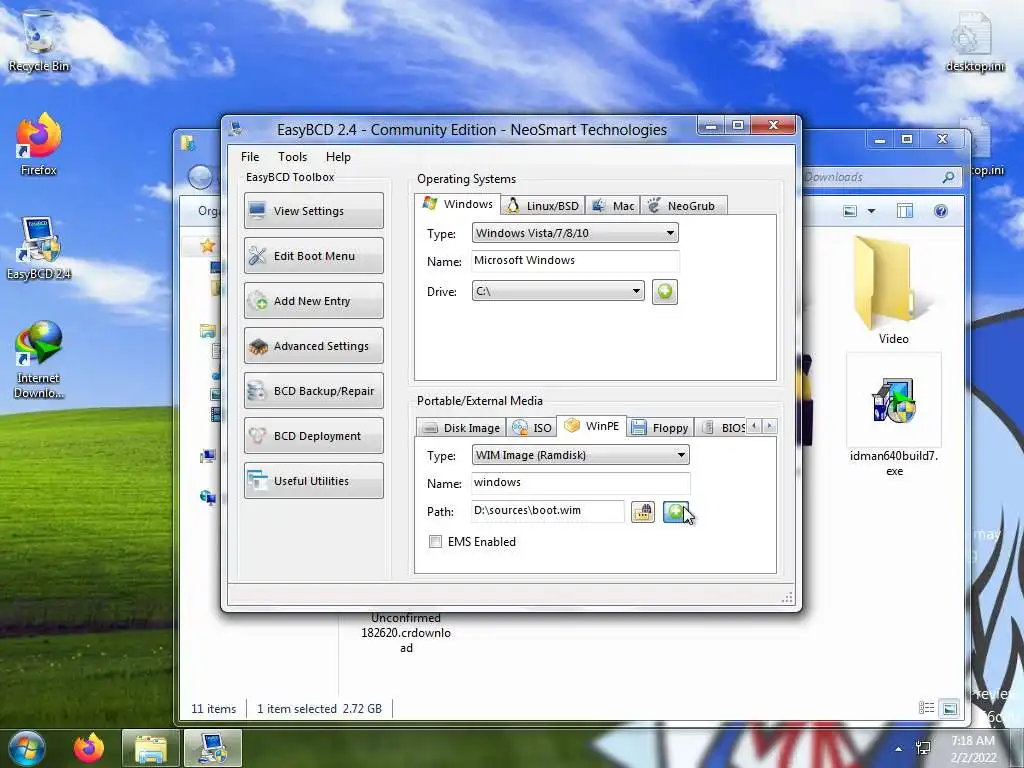This screenshot has height=768, width=1024.
Task: Click the Explorer back navigation button
Action: coord(200,177)
